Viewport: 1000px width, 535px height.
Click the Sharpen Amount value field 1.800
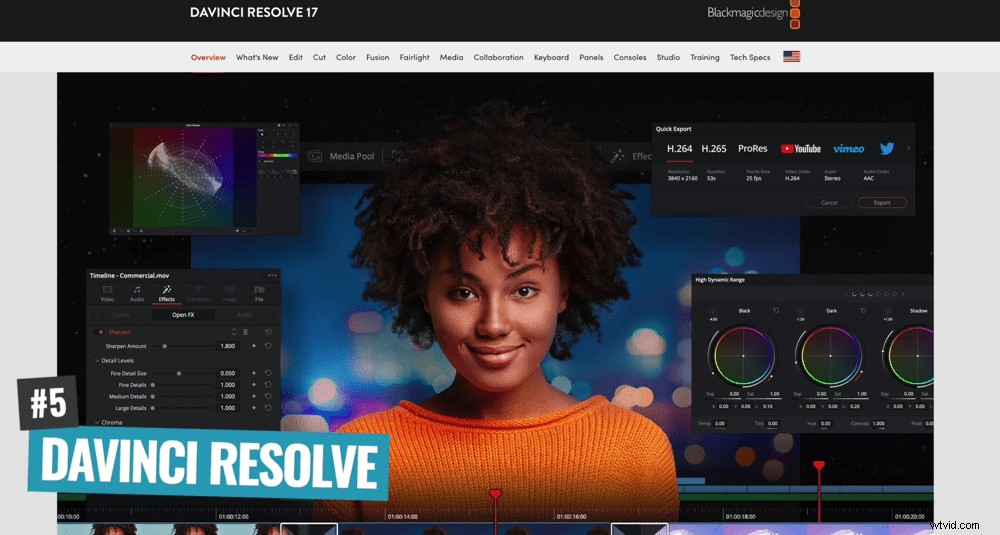(x=228, y=346)
